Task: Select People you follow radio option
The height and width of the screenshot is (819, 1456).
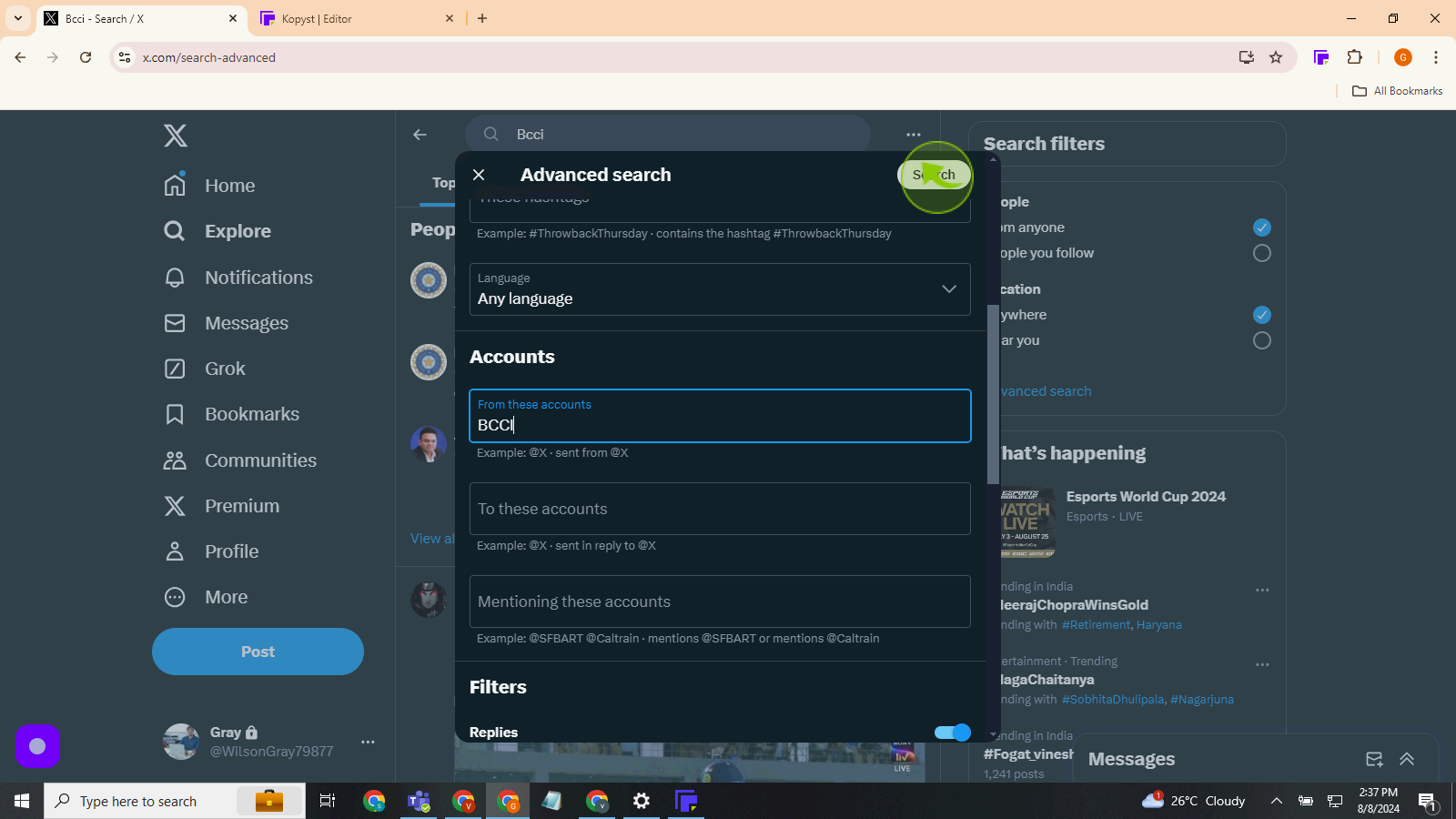Action: click(x=1262, y=253)
